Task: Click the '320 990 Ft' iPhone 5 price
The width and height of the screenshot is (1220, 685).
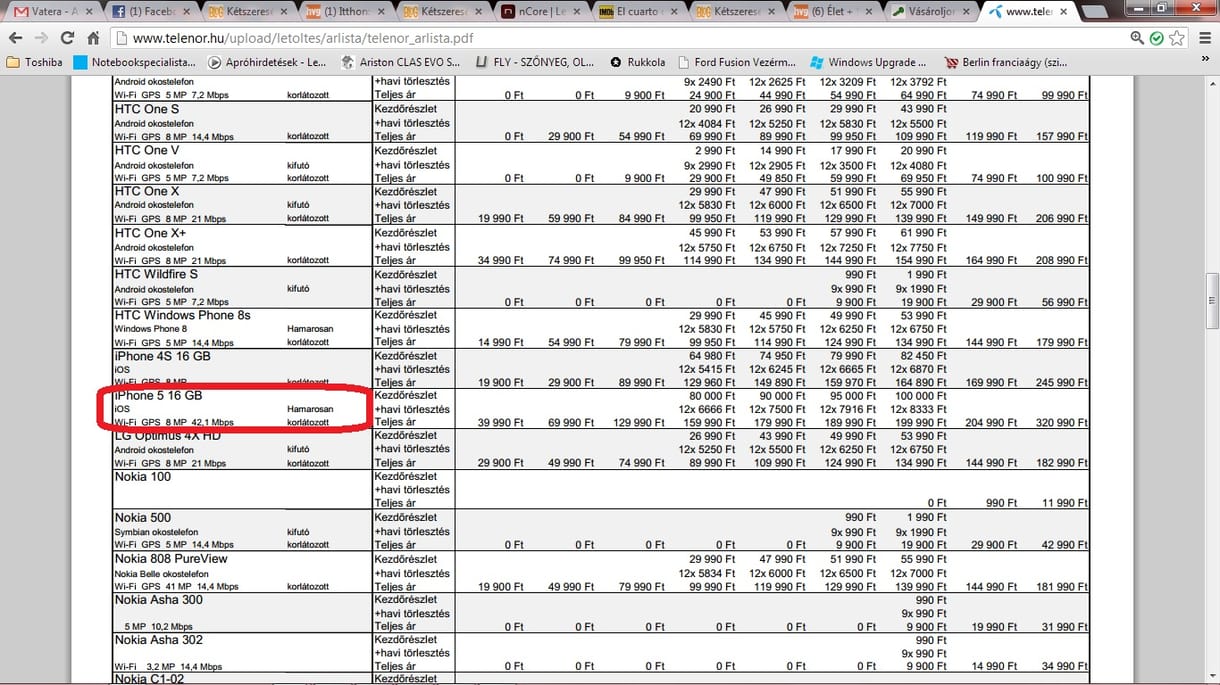Action: [x=1064, y=423]
